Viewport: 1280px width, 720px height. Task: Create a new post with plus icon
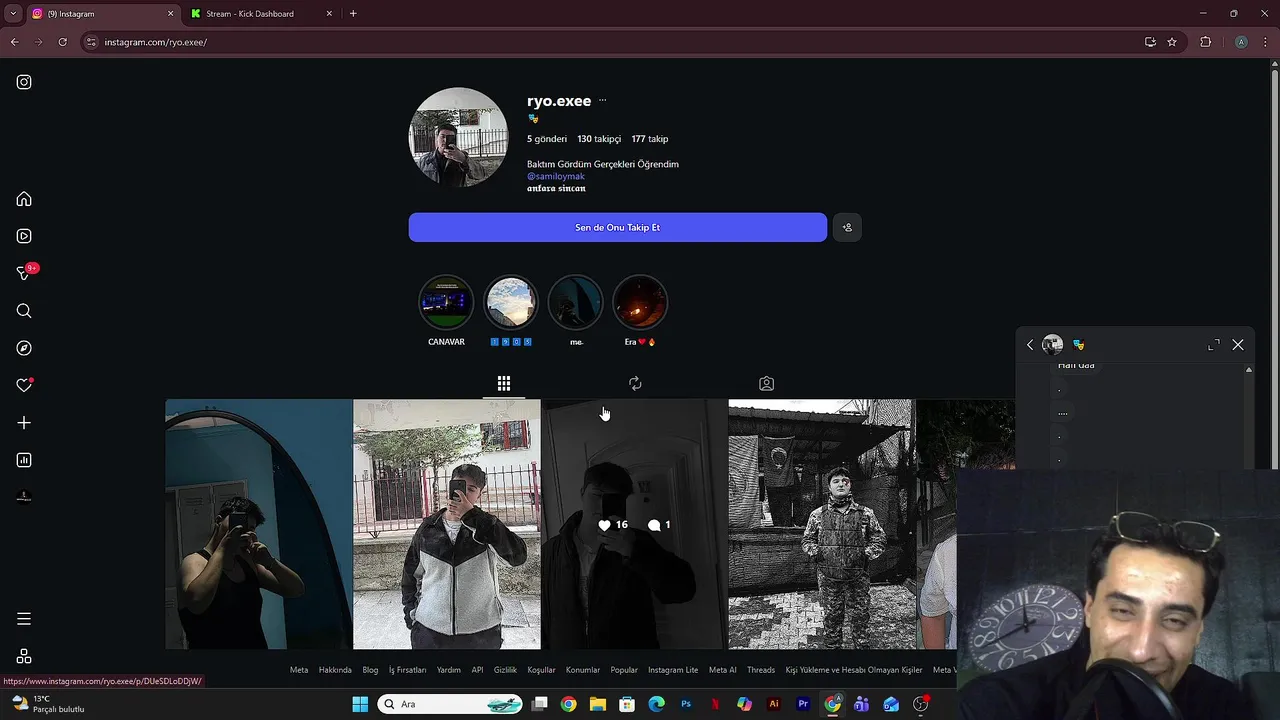24,423
